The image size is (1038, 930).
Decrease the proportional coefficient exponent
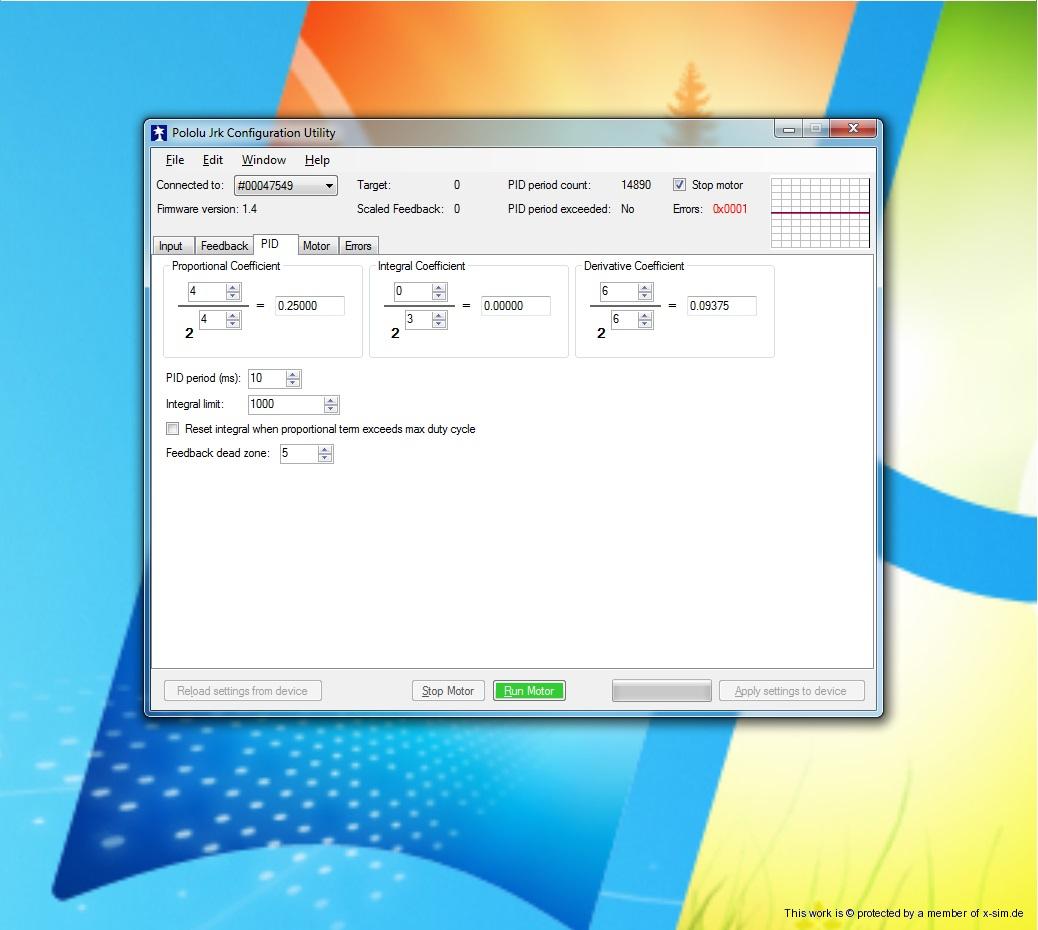coord(233,324)
